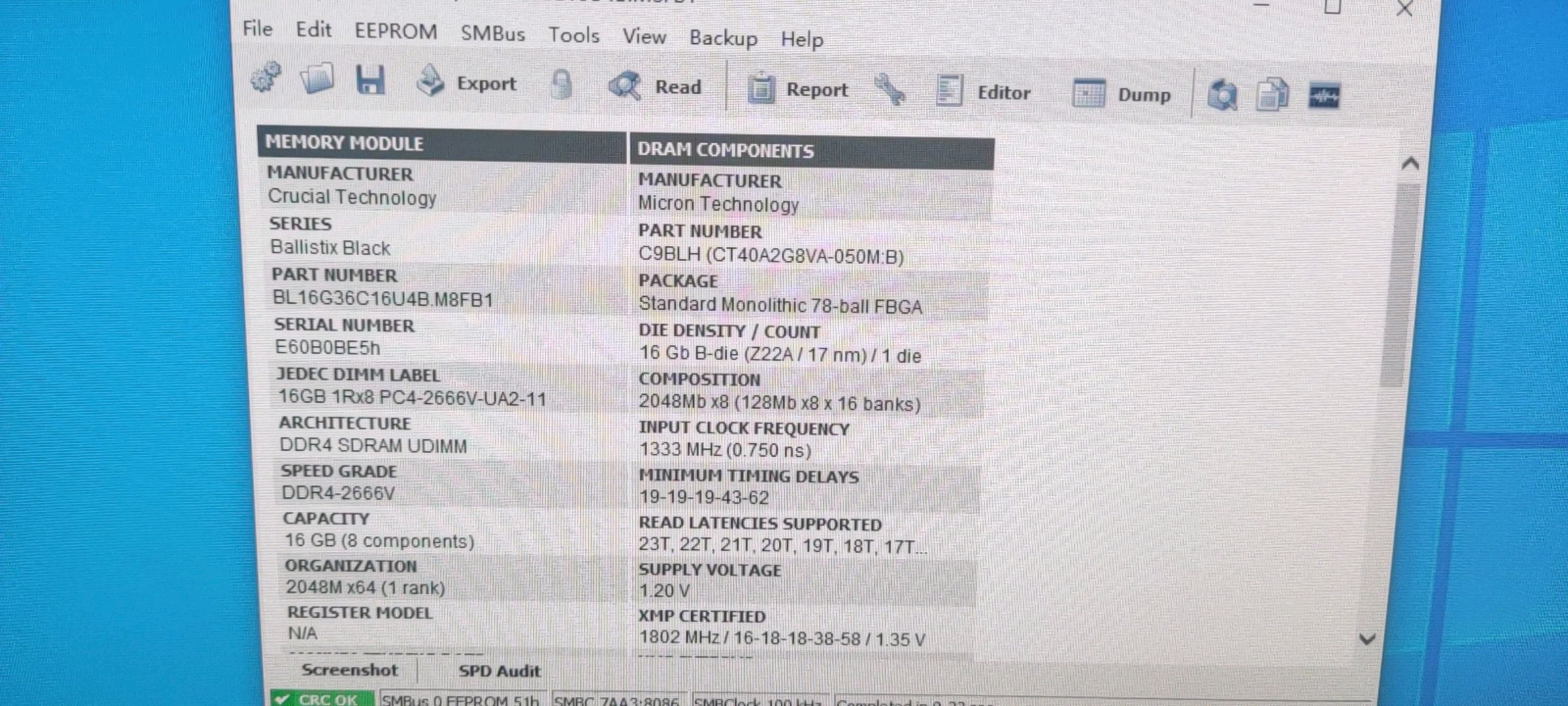The image size is (1568, 706).
Task: Select the Ballistix Black series value
Action: tap(330, 248)
